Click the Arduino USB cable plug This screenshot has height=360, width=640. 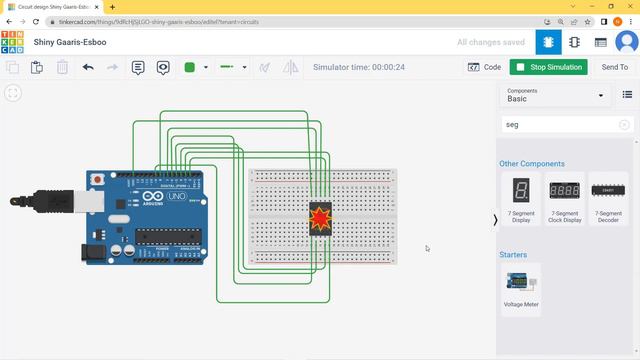57,201
